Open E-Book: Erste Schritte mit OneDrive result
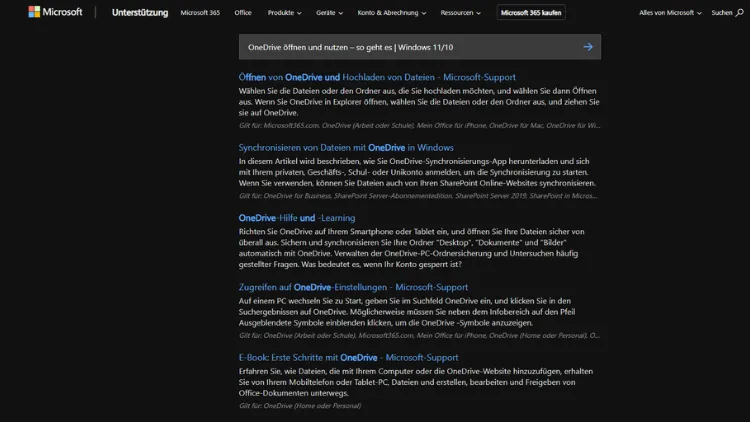750x422 pixels. click(x=348, y=357)
